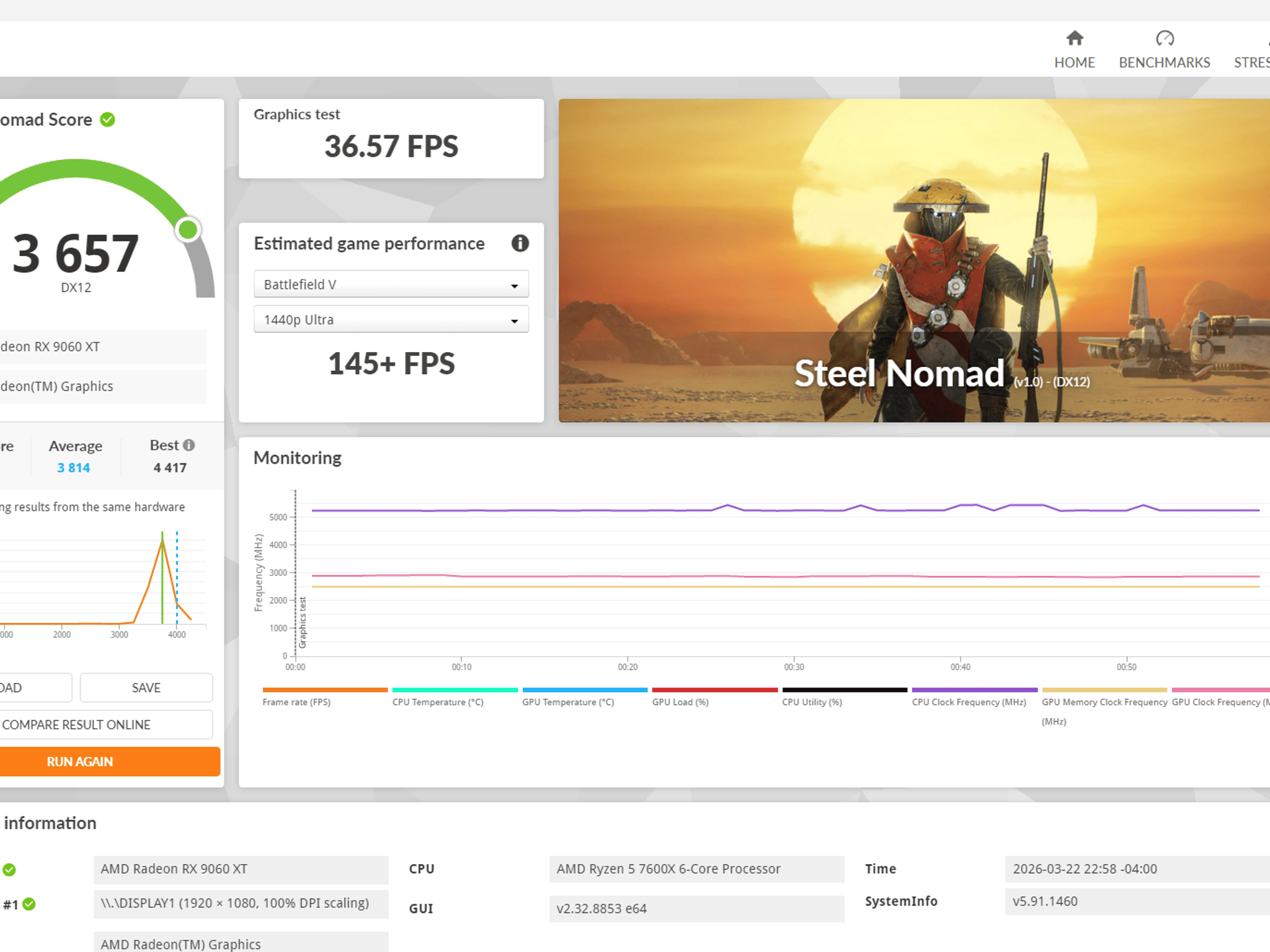The height and width of the screenshot is (952, 1270).
Task: Click the Battlefield V dropdown arrow
Action: pos(514,286)
